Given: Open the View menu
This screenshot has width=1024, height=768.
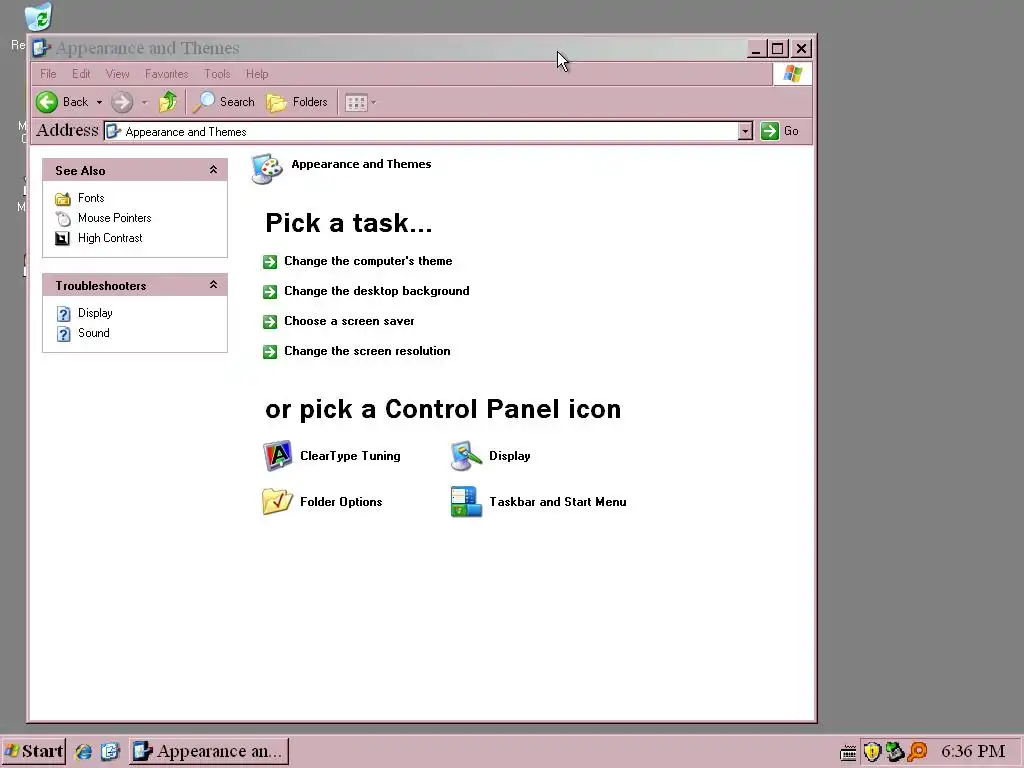Looking at the screenshot, I should pos(118,74).
